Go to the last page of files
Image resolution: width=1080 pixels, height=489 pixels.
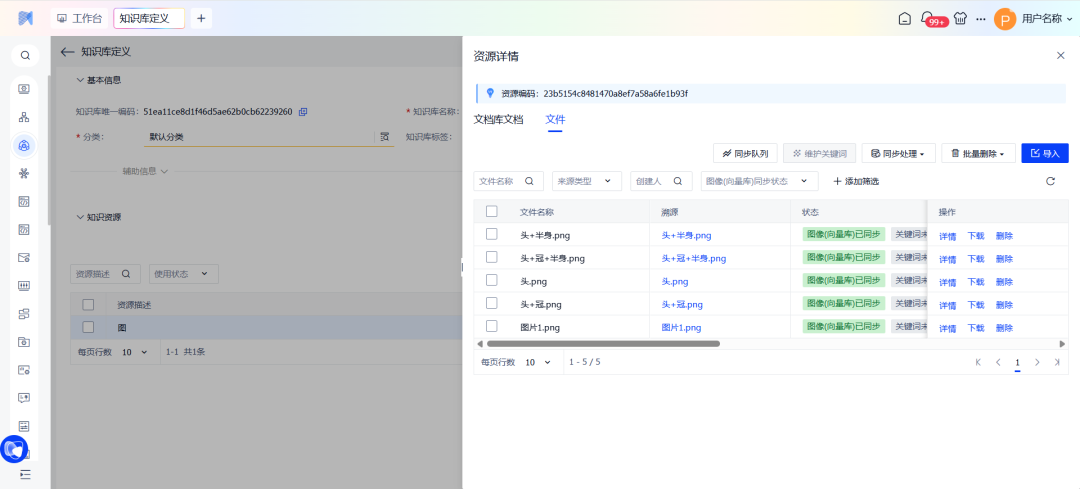pyautogui.click(x=1057, y=362)
